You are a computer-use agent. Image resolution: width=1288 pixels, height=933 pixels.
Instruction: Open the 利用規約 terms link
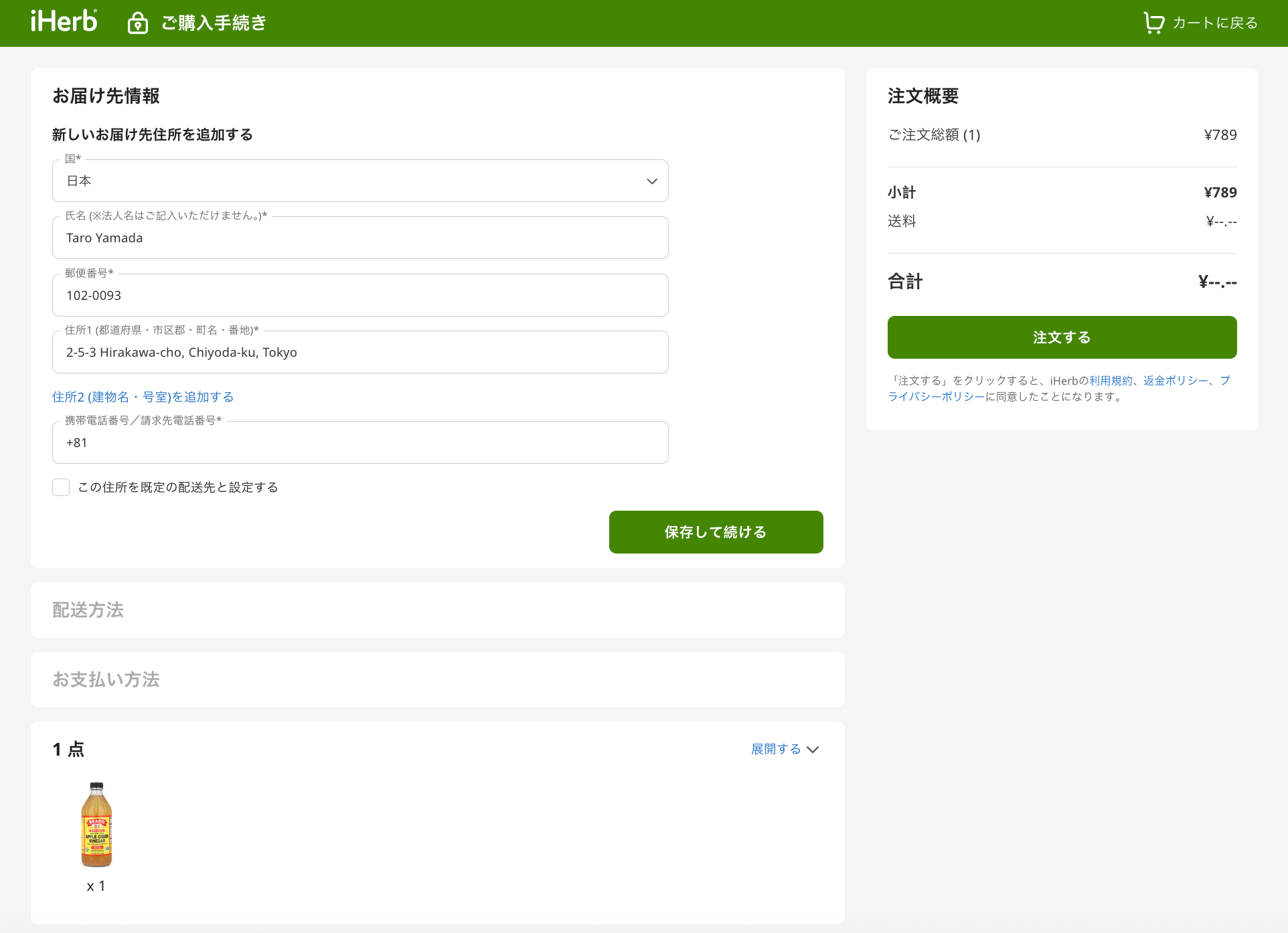(1111, 380)
